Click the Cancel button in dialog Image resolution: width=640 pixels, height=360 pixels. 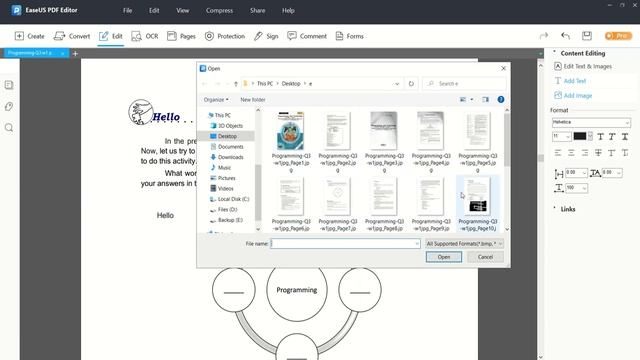pos(485,257)
